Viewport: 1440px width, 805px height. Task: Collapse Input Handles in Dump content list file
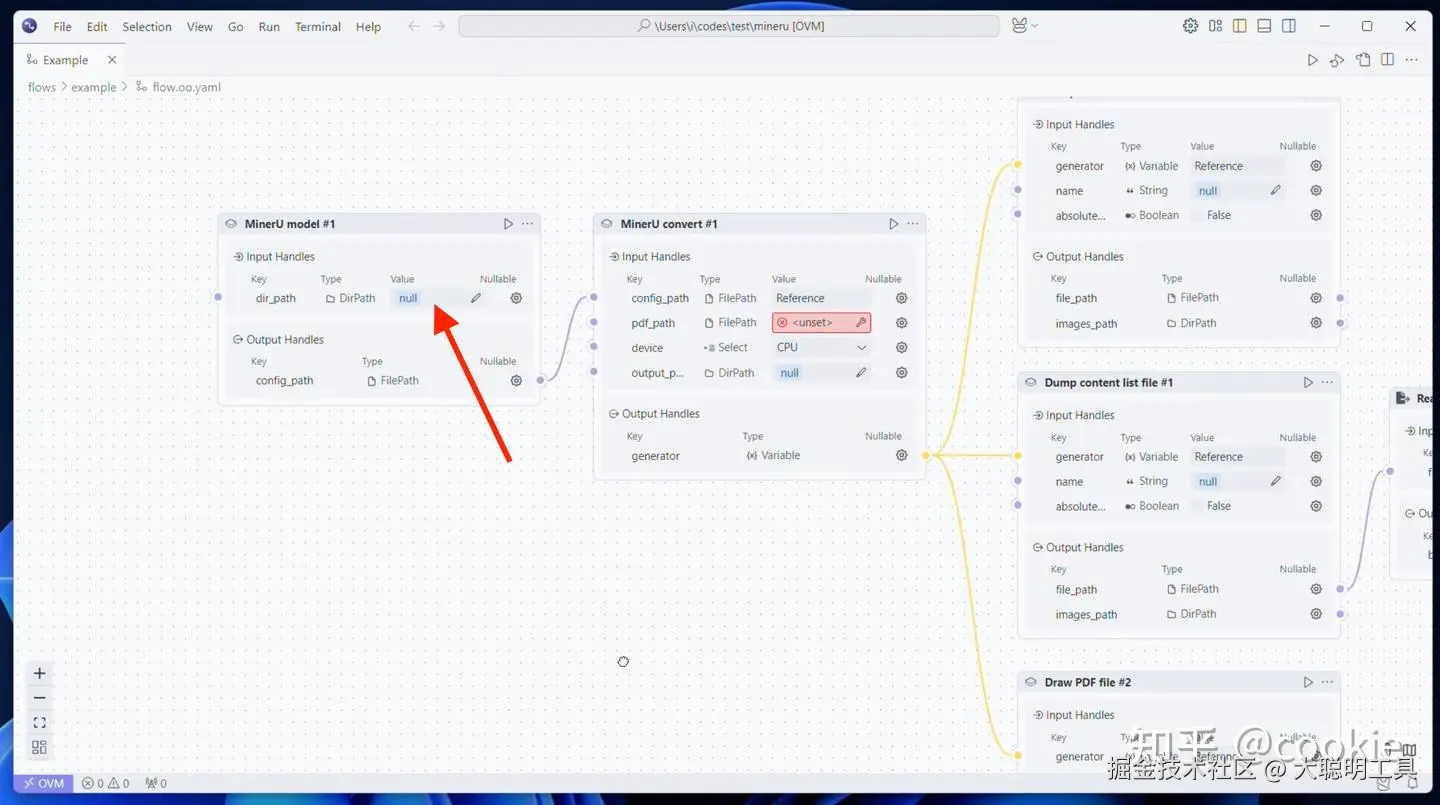(1073, 415)
